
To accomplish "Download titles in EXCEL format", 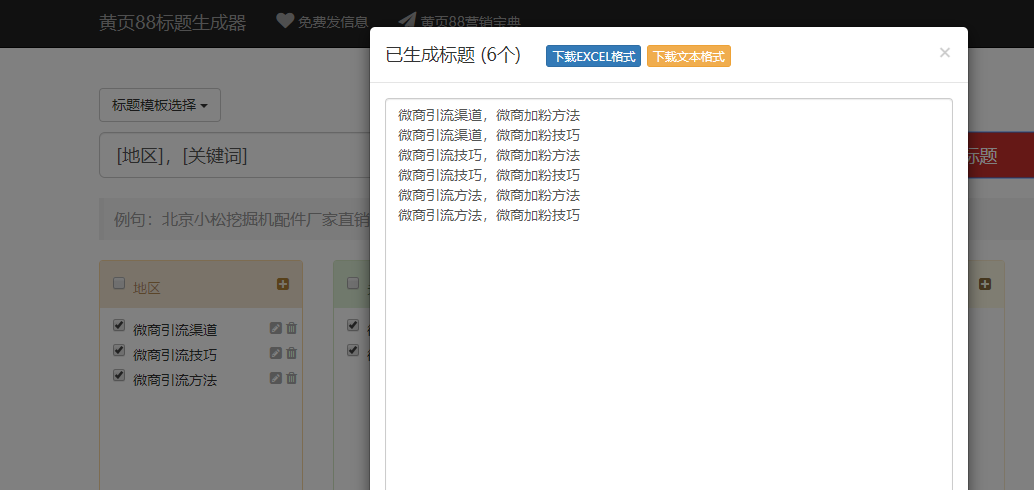I will [593, 56].
